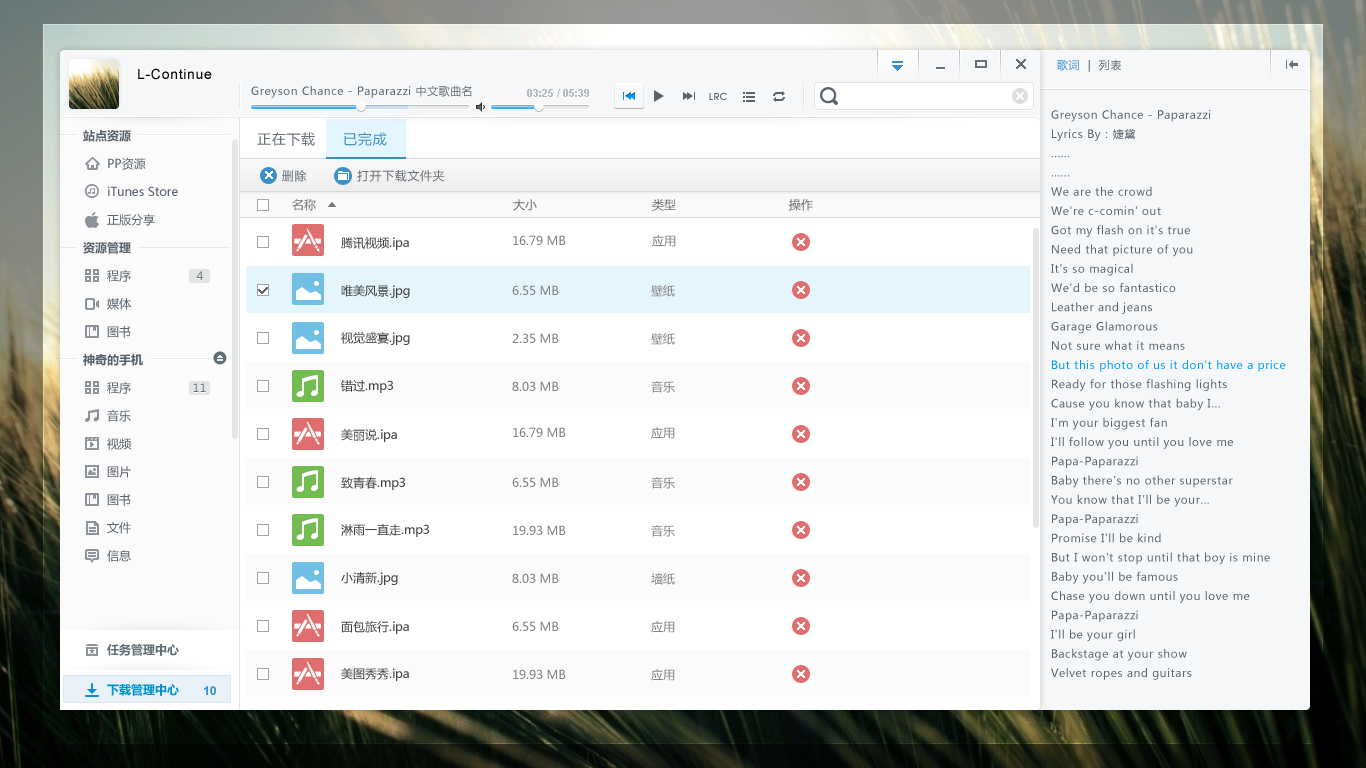
Task: Delete 面包旅行.ipa with its red X
Action: tap(800, 626)
